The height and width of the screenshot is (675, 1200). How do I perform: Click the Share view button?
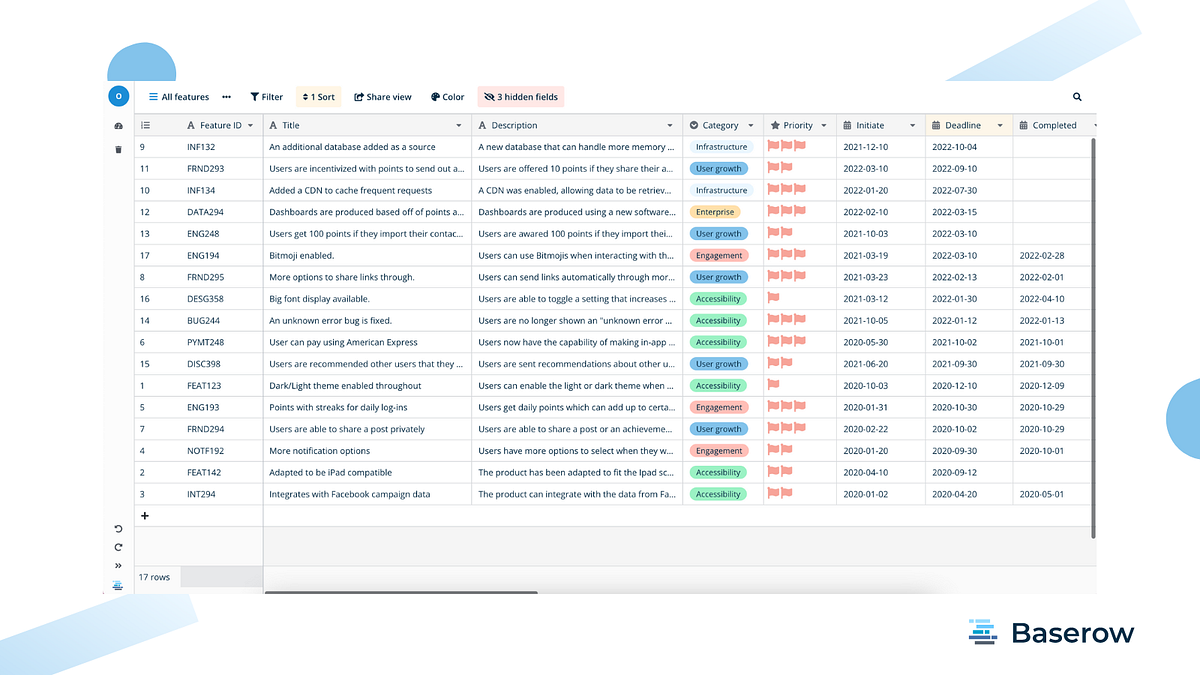coord(382,96)
